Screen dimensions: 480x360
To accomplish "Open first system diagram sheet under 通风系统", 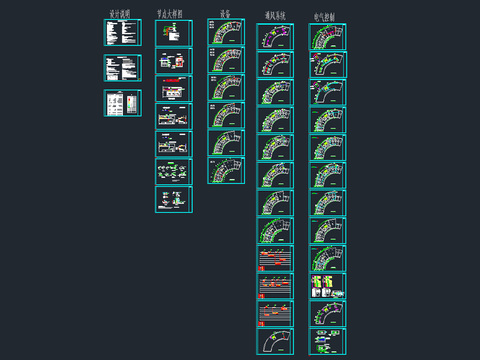I will 275,258.
